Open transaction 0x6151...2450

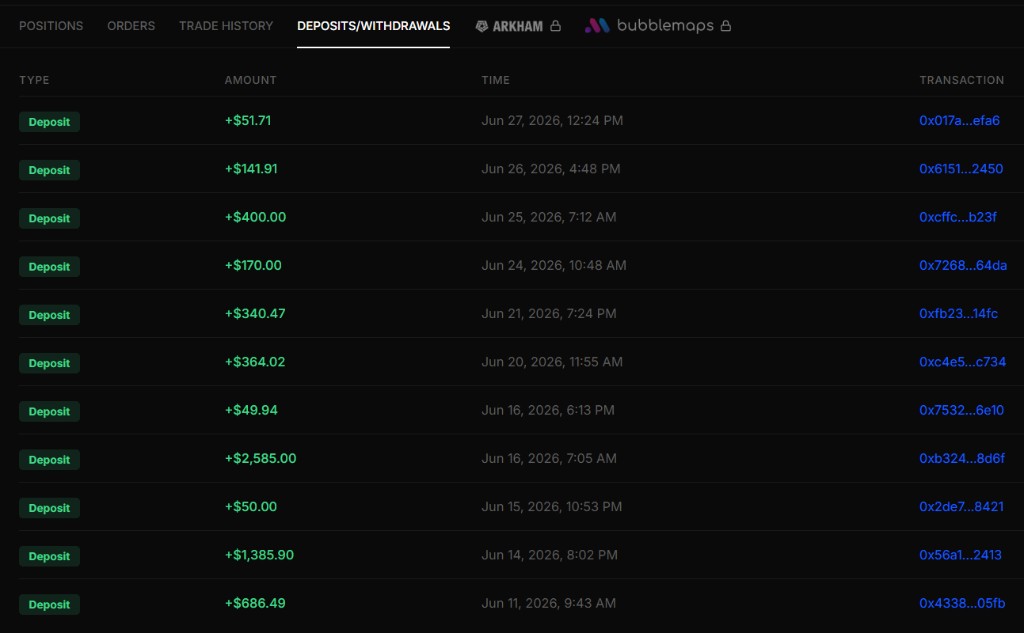(x=961, y=169)
